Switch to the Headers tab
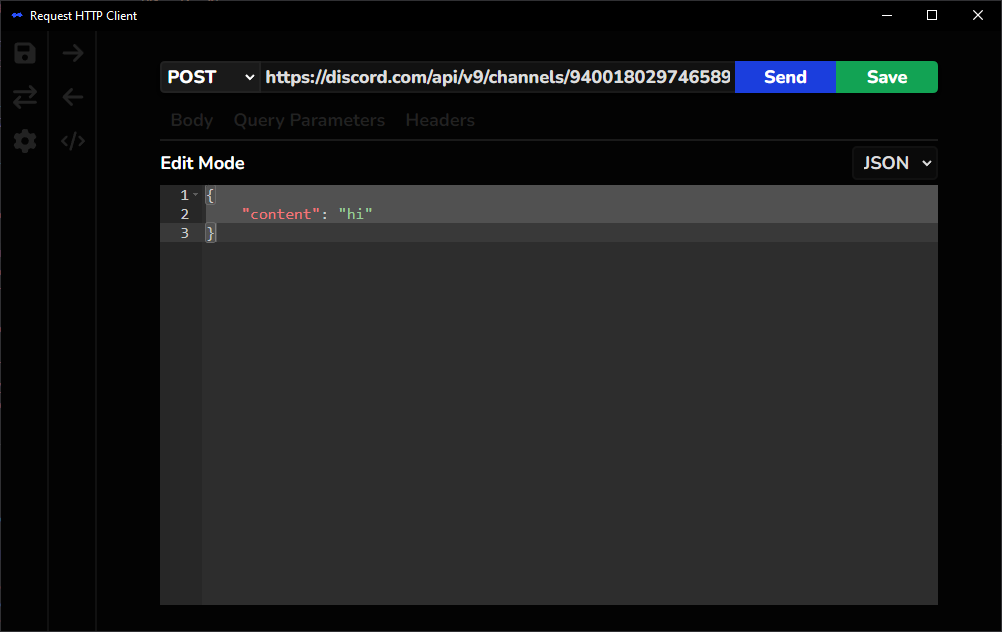Image resolution: width=1002 pixels, height=632 pixels. pyautogui.click(x=440, y=120)
